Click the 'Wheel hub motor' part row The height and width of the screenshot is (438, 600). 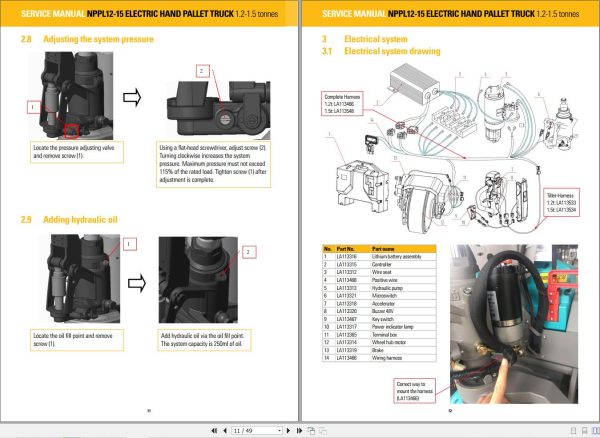379,342
